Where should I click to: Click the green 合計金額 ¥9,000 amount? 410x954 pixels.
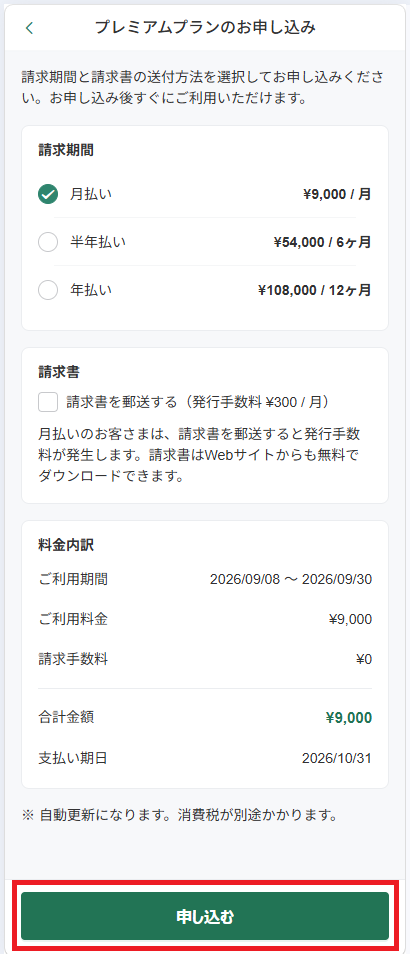pyautogui.click(x=349, y=717)
